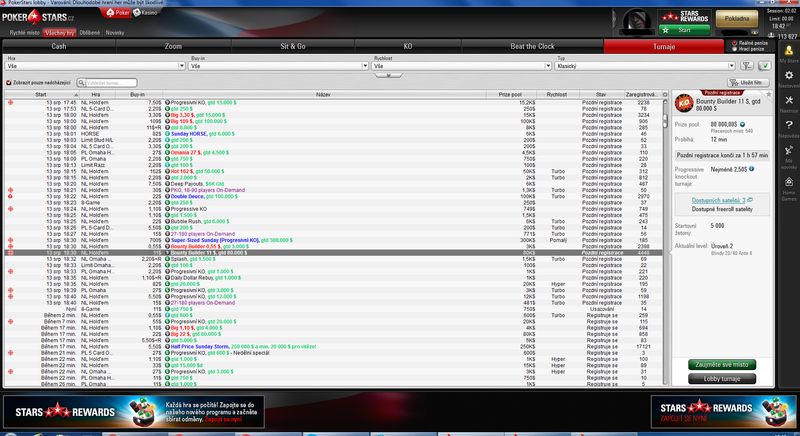Viewport: 800px width, 436px height.
Task: Click the info icon next to Prize pool
Action: pyautogui.click(x=742, y=124)
